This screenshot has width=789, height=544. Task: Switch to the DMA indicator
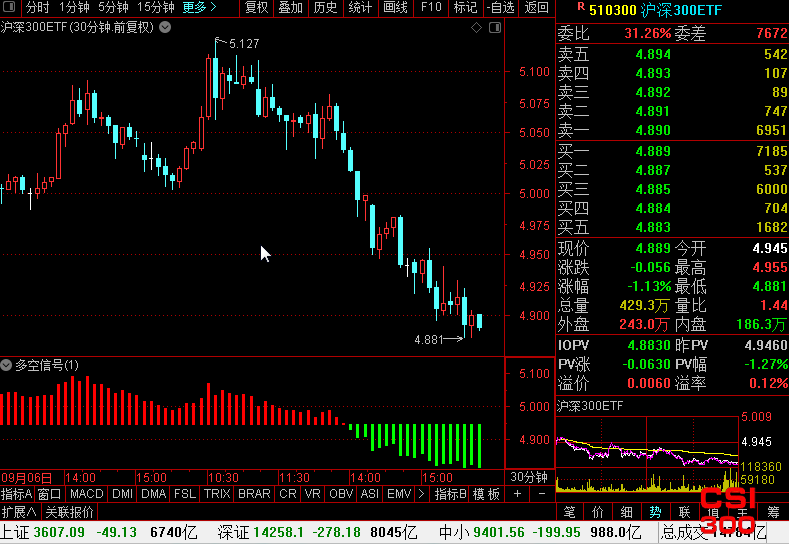(153, 494)
